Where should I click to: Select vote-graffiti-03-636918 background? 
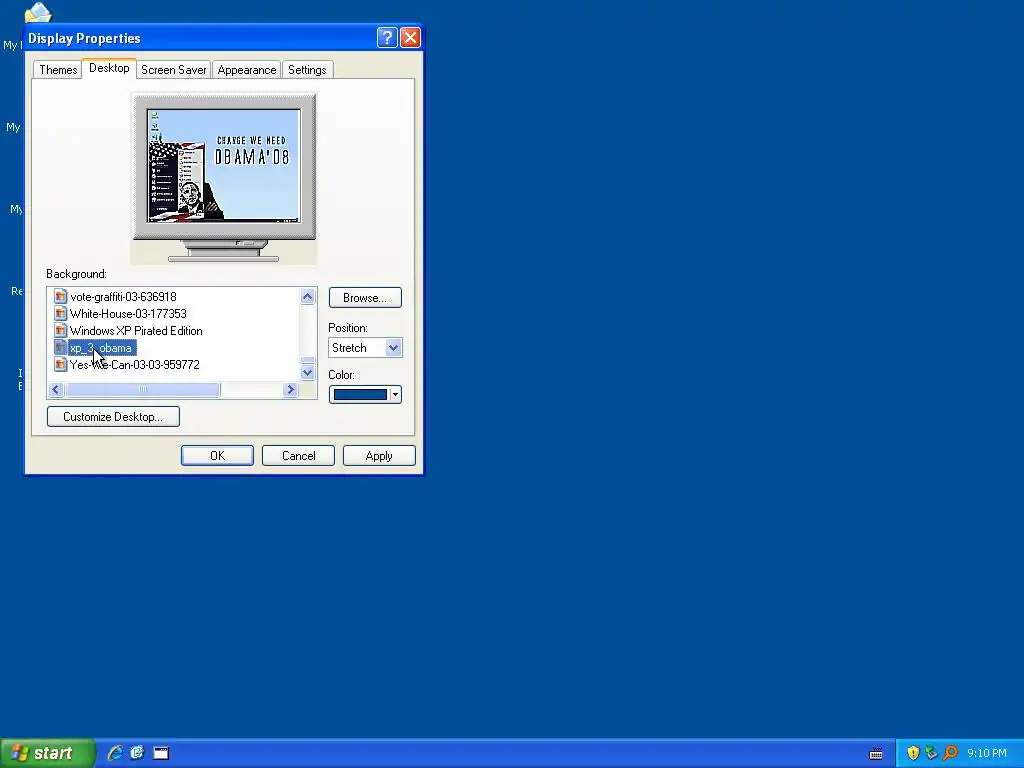[123, 296]
